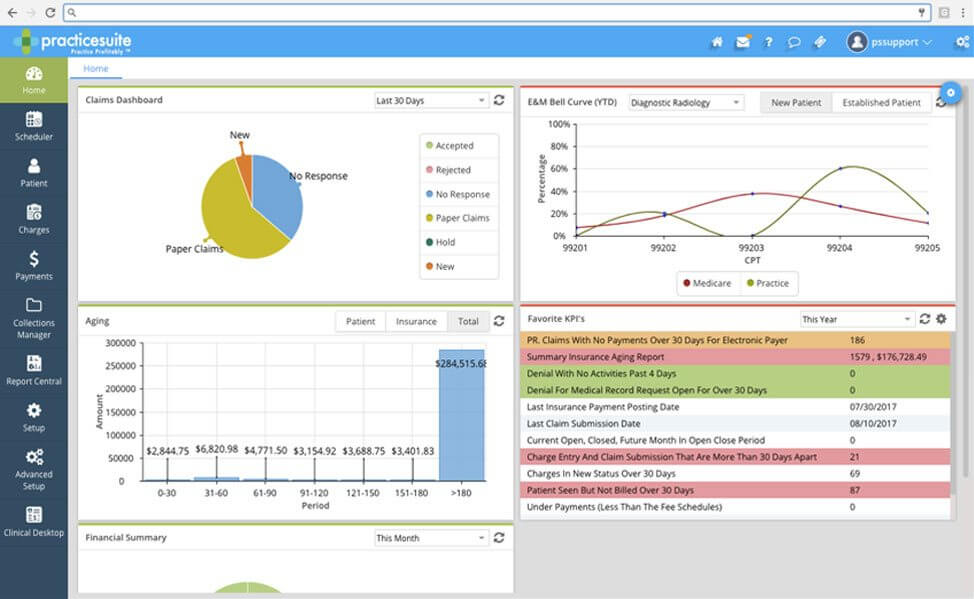Open the Setup module in sidebar
The height and width of the screenshot is (599, 974).
click(34, 418)
